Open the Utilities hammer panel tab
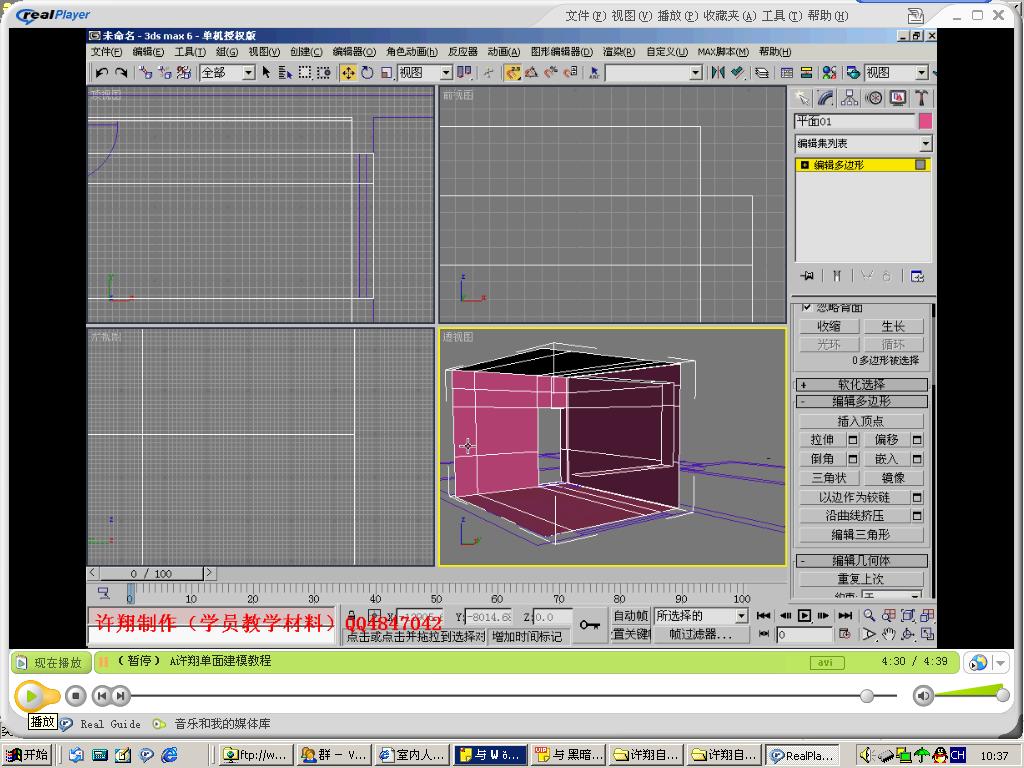The image size is (1024, 768). pos(921,98)
